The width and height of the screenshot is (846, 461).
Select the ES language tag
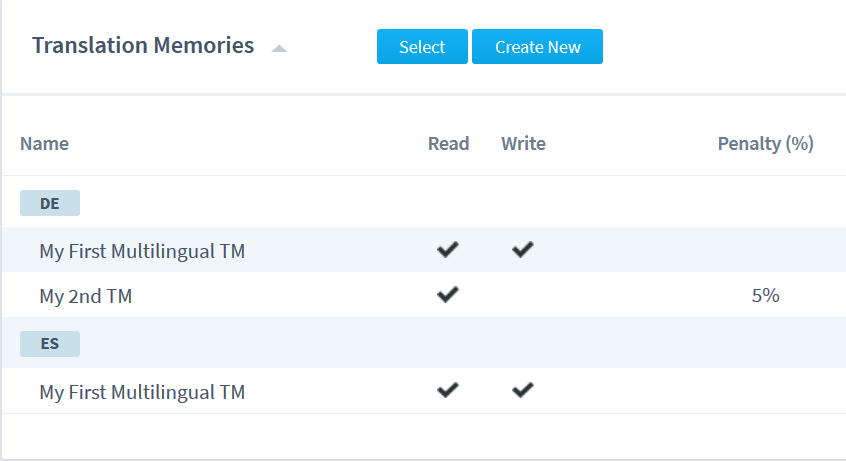(50, 344)
